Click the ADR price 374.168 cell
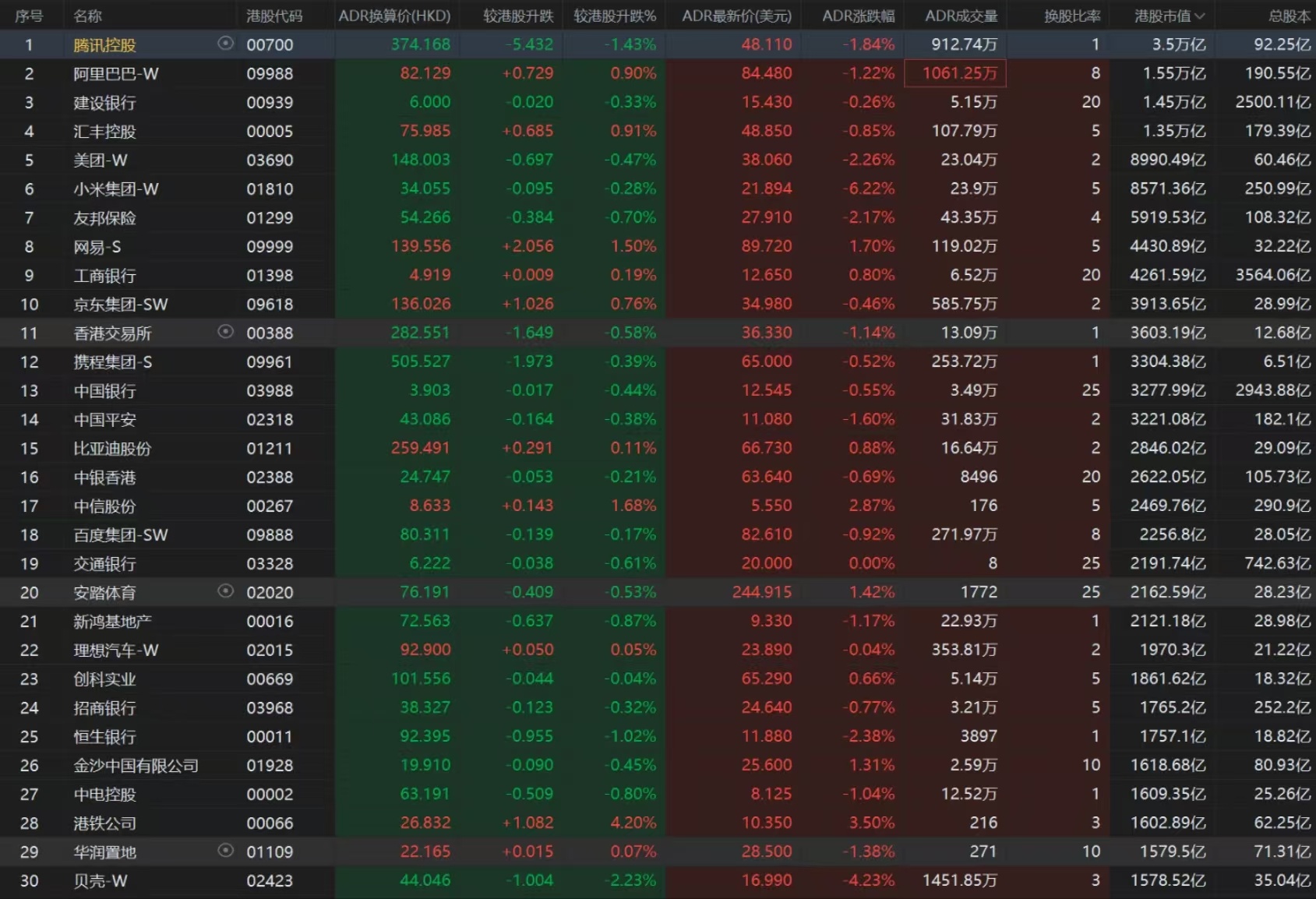Image resolution: width=1316 pixels, height=899 pixels. [x=421, y=44]
